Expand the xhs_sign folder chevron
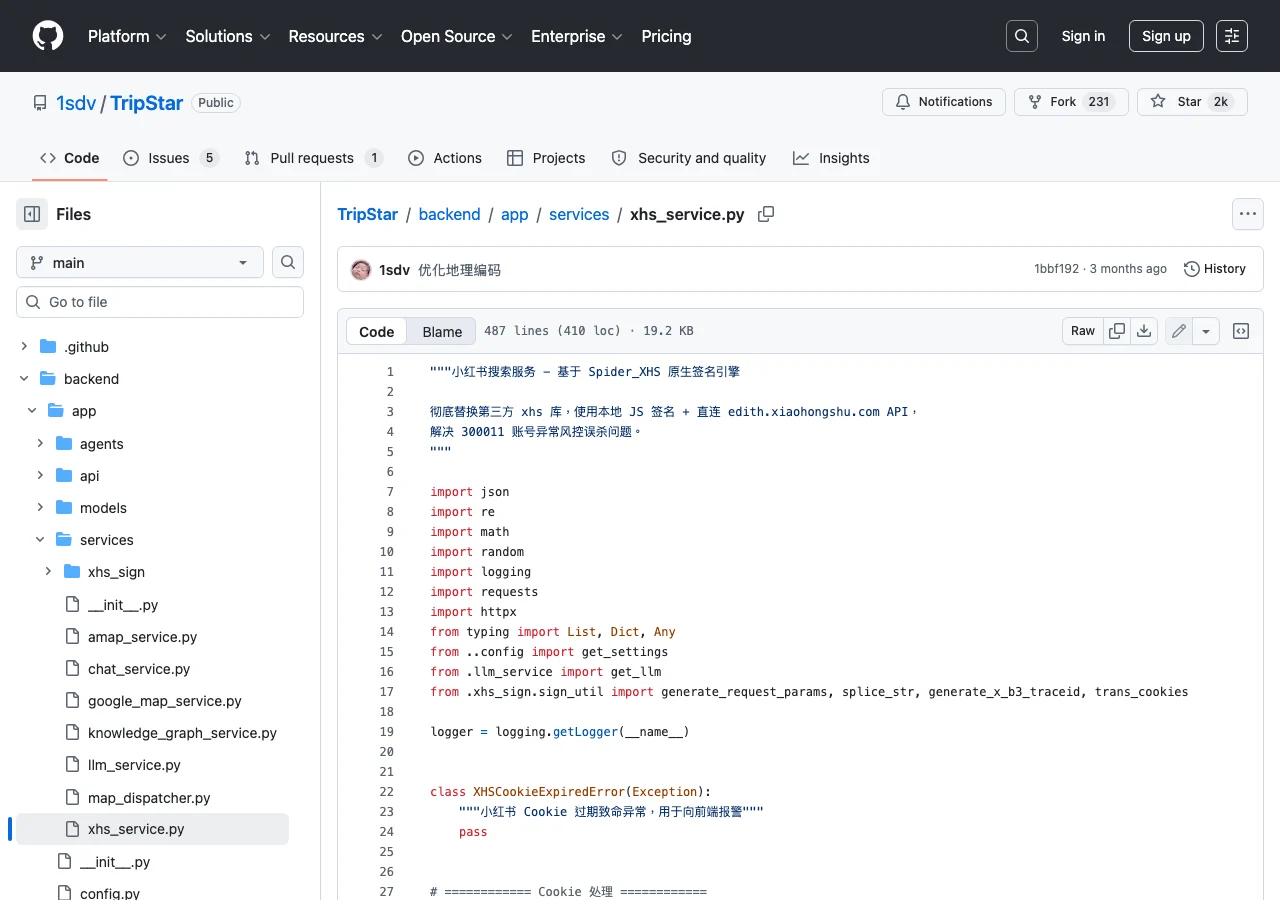Image resolution: width=1280 pixels, height=900 pixels. 48,572
